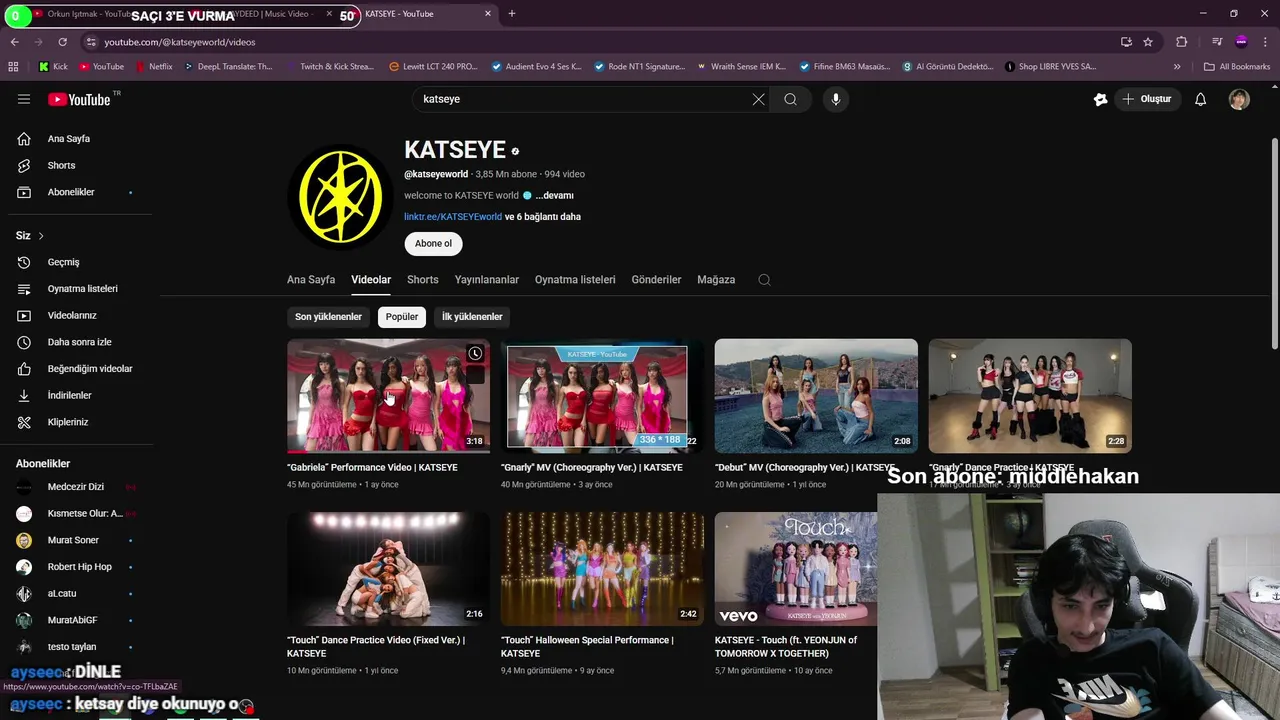Open Daha sonra izle list
Viewport: 1280px width, 720px height.
tap(78, 342)
